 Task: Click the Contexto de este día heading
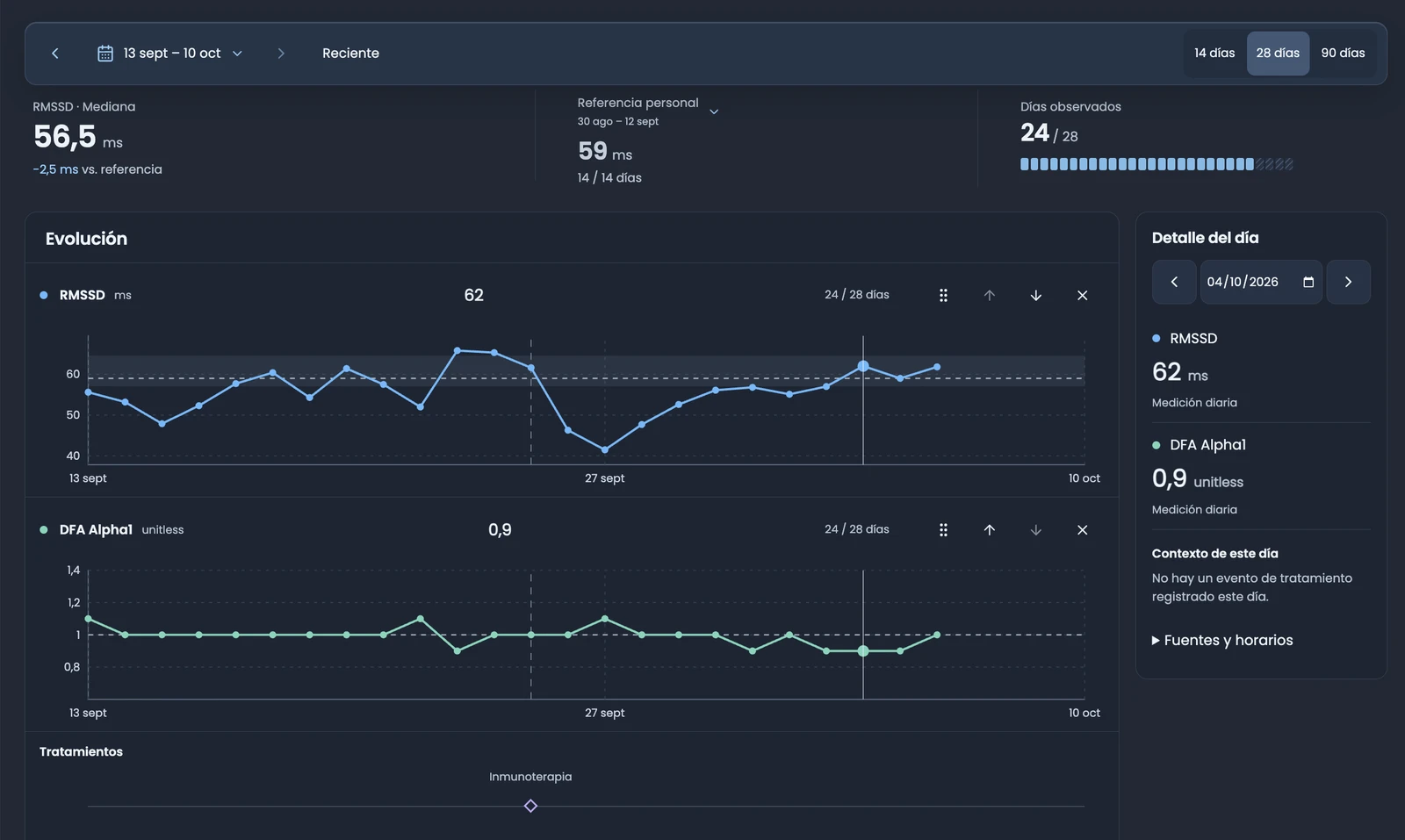click(x=1215, y=554)
